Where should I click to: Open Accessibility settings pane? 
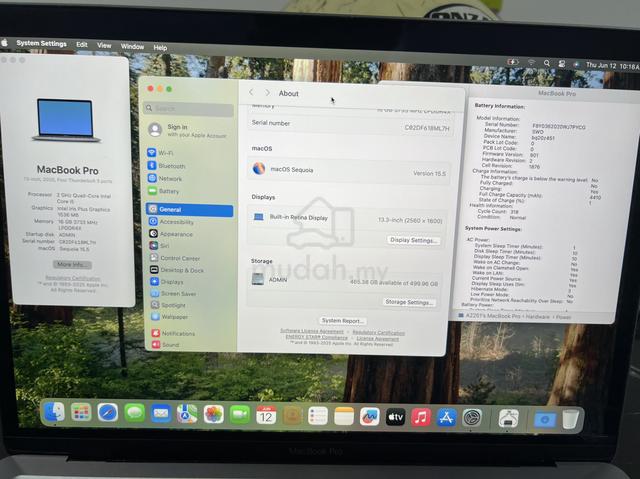pos(189,222)
